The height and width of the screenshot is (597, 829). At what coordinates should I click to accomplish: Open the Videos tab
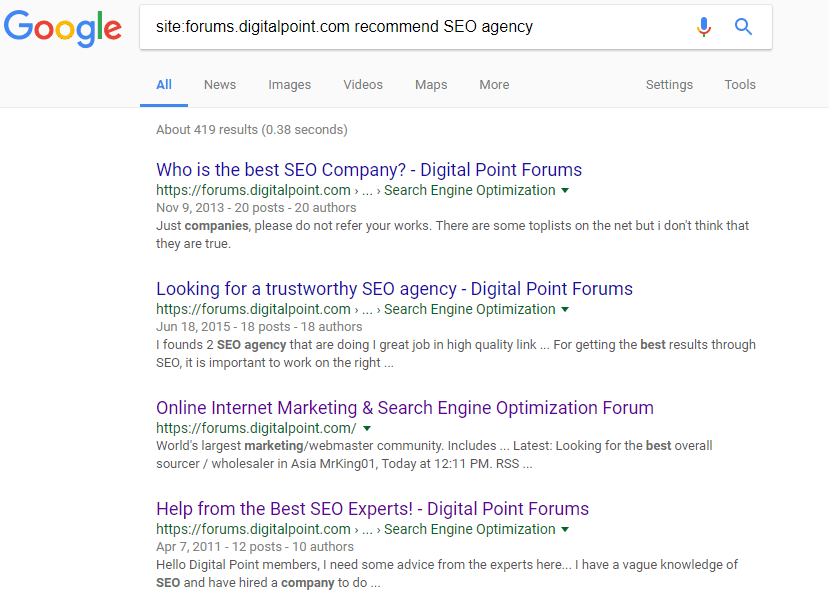(x=363, y=85)
